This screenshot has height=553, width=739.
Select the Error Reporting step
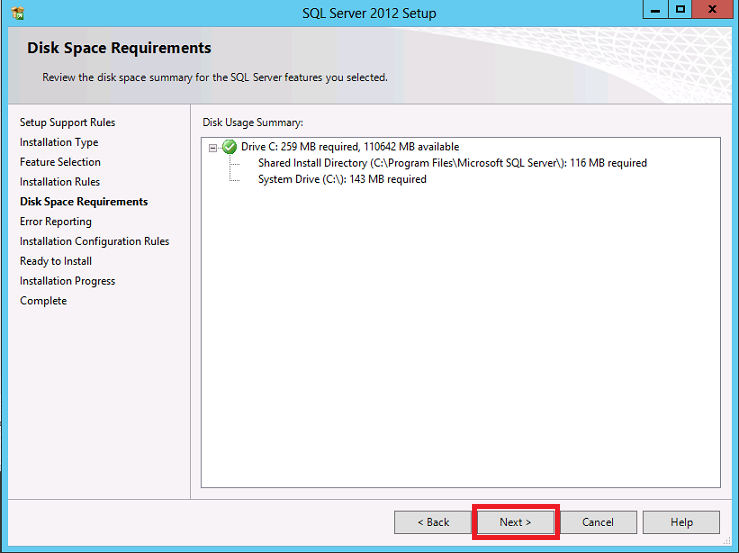tap(56, 222)
